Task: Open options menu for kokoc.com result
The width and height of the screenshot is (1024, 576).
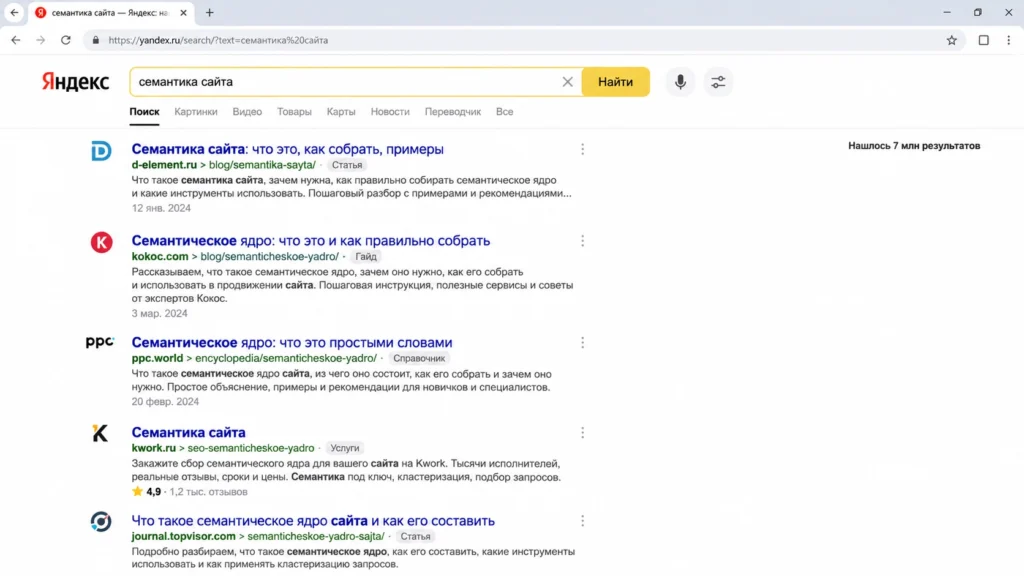Action: (582, 241)
